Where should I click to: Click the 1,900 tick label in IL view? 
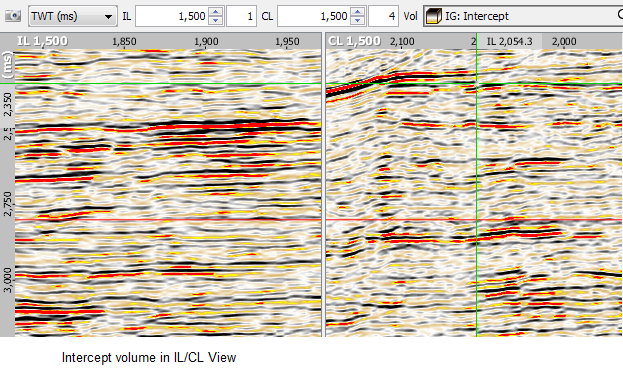pos(206,41)
